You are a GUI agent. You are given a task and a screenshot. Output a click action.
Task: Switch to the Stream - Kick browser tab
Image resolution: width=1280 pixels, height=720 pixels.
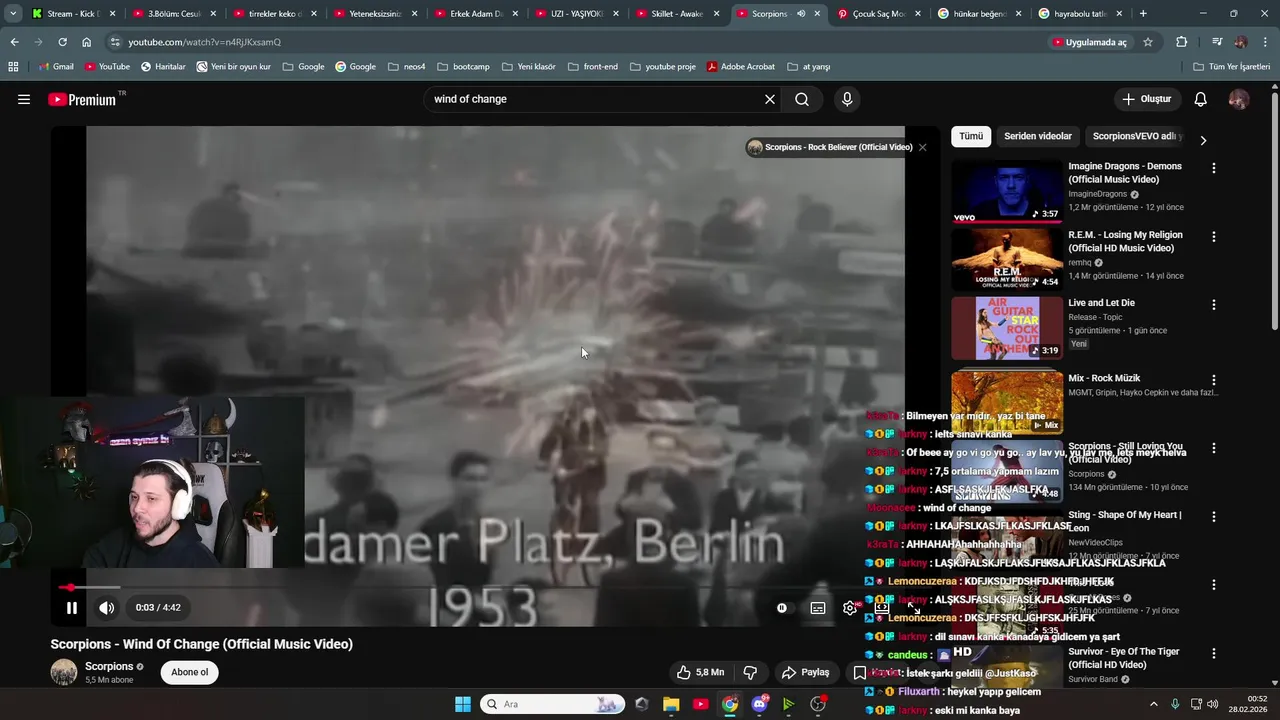73,14
